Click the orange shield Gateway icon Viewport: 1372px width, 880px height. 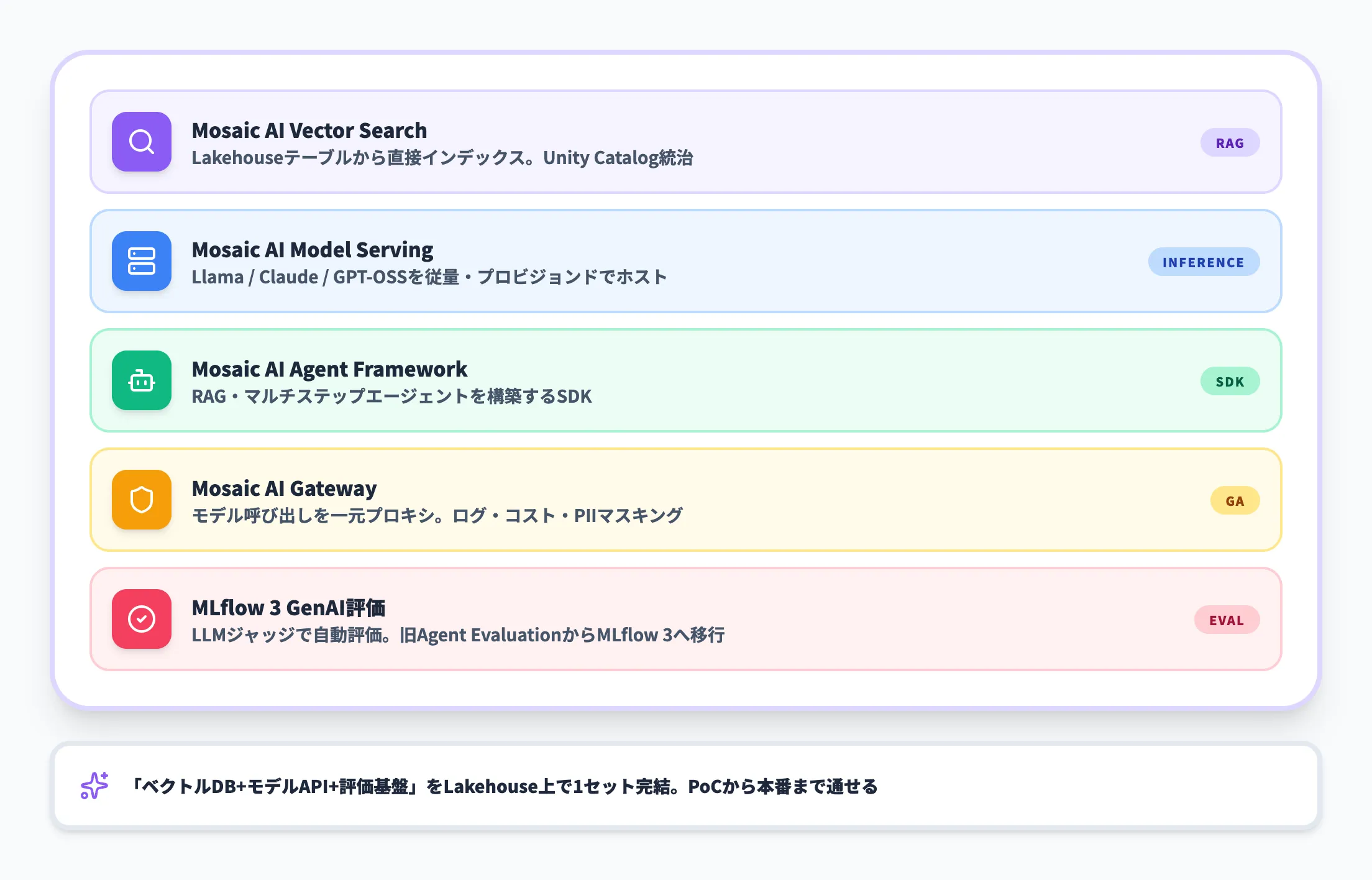click(x=142, y=500)
